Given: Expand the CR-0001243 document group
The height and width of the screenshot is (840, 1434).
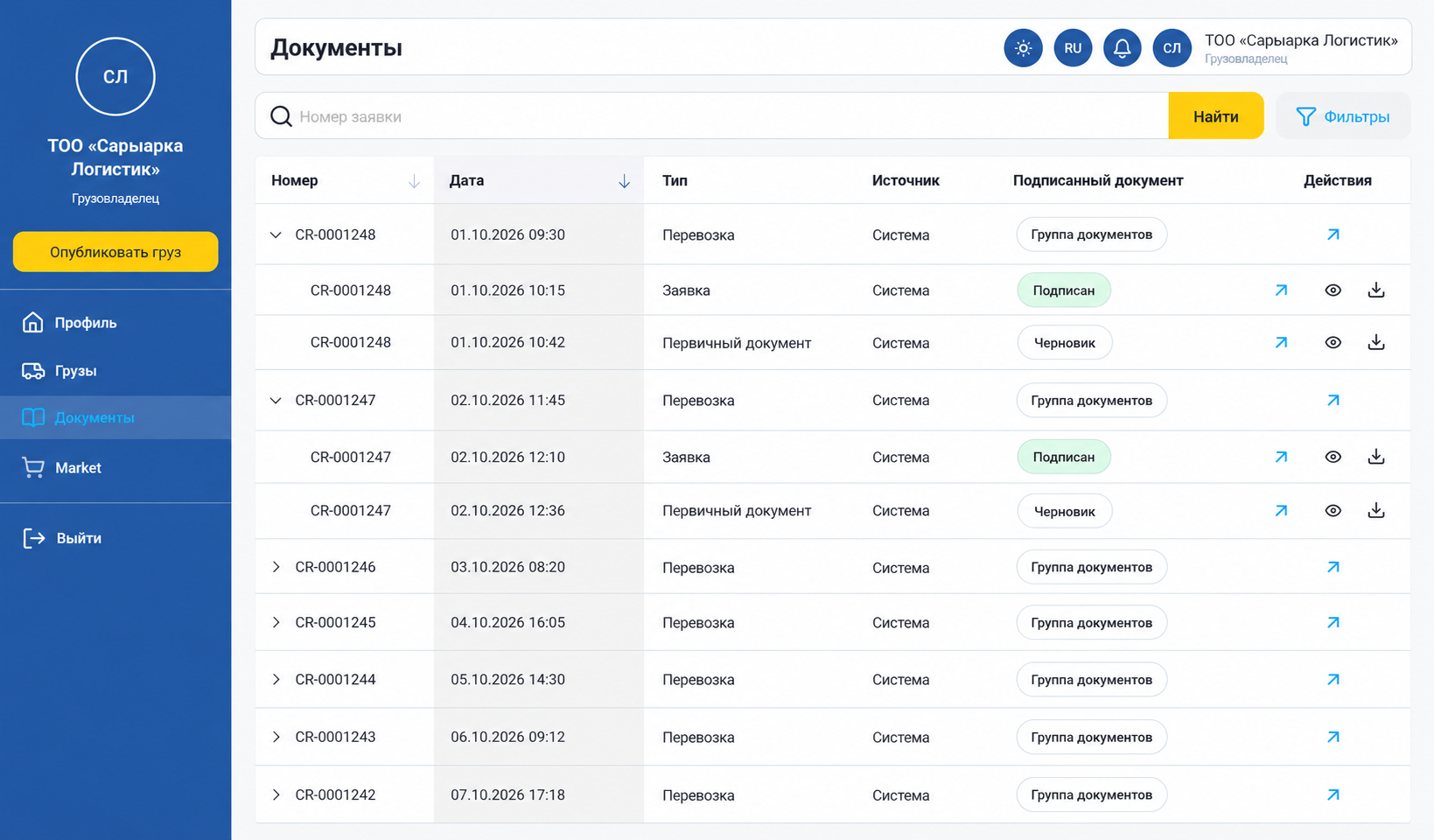Looking at the screenshot, I should coord(276,737).
